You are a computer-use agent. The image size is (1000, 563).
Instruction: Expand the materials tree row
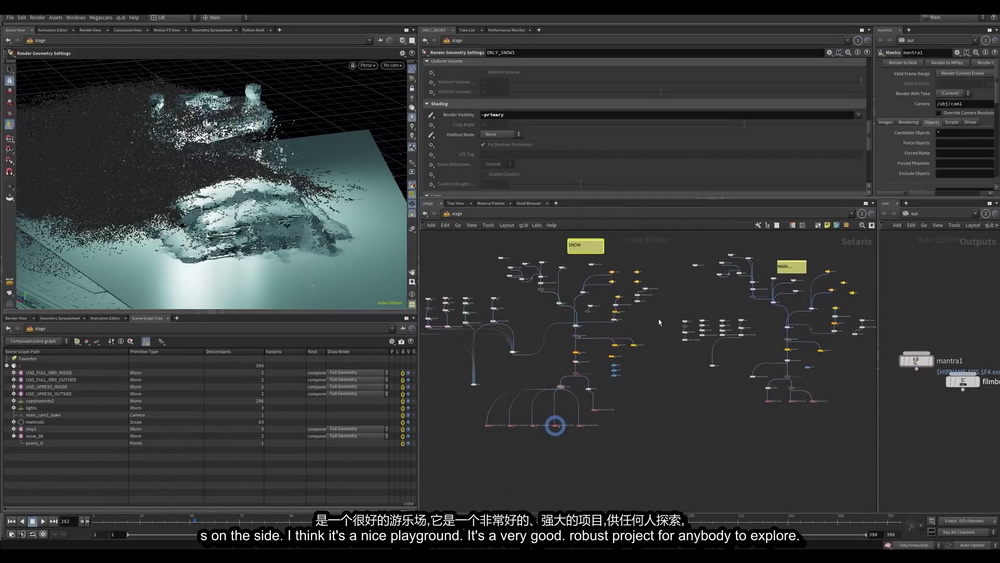[13, 422]
